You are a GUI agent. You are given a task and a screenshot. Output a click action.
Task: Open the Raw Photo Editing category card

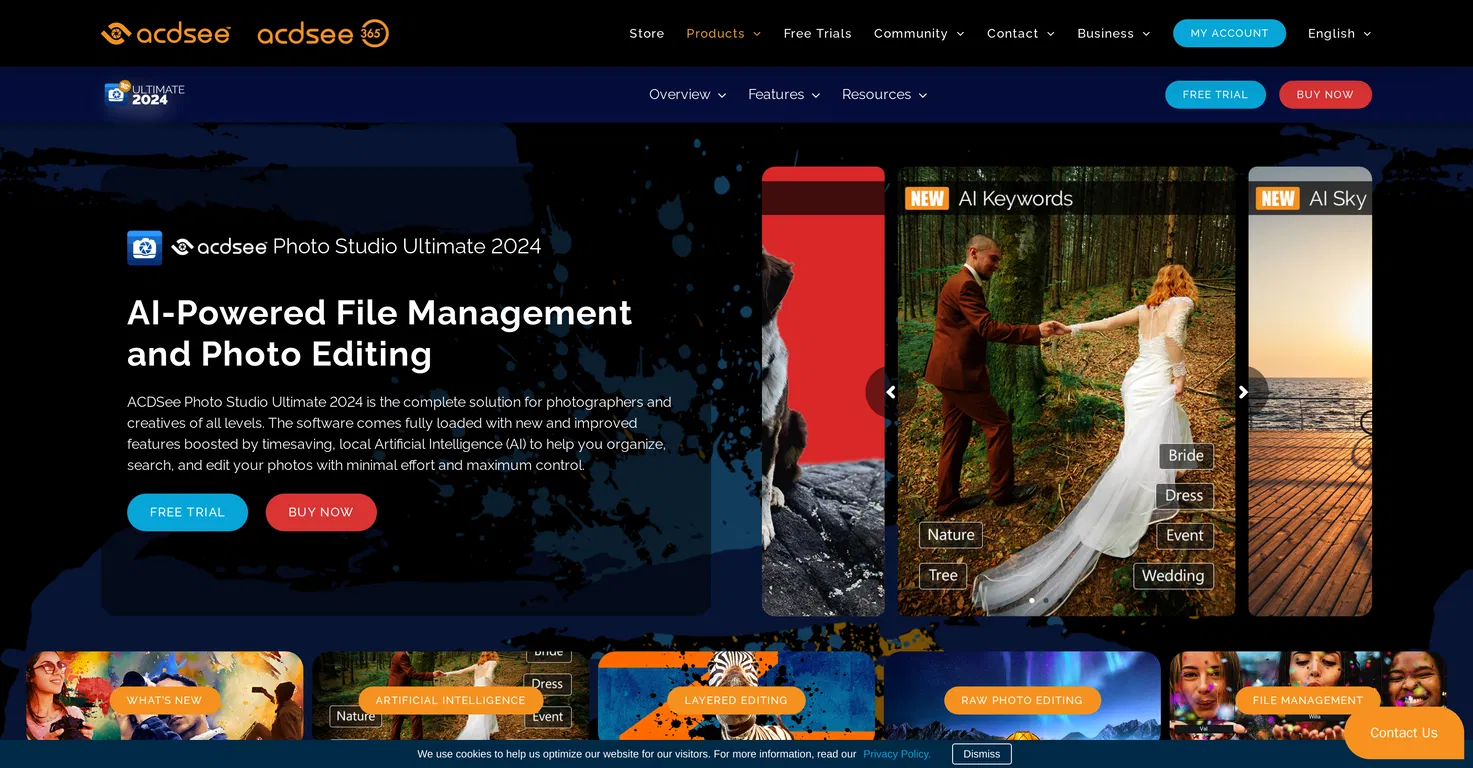point(1021,700)
